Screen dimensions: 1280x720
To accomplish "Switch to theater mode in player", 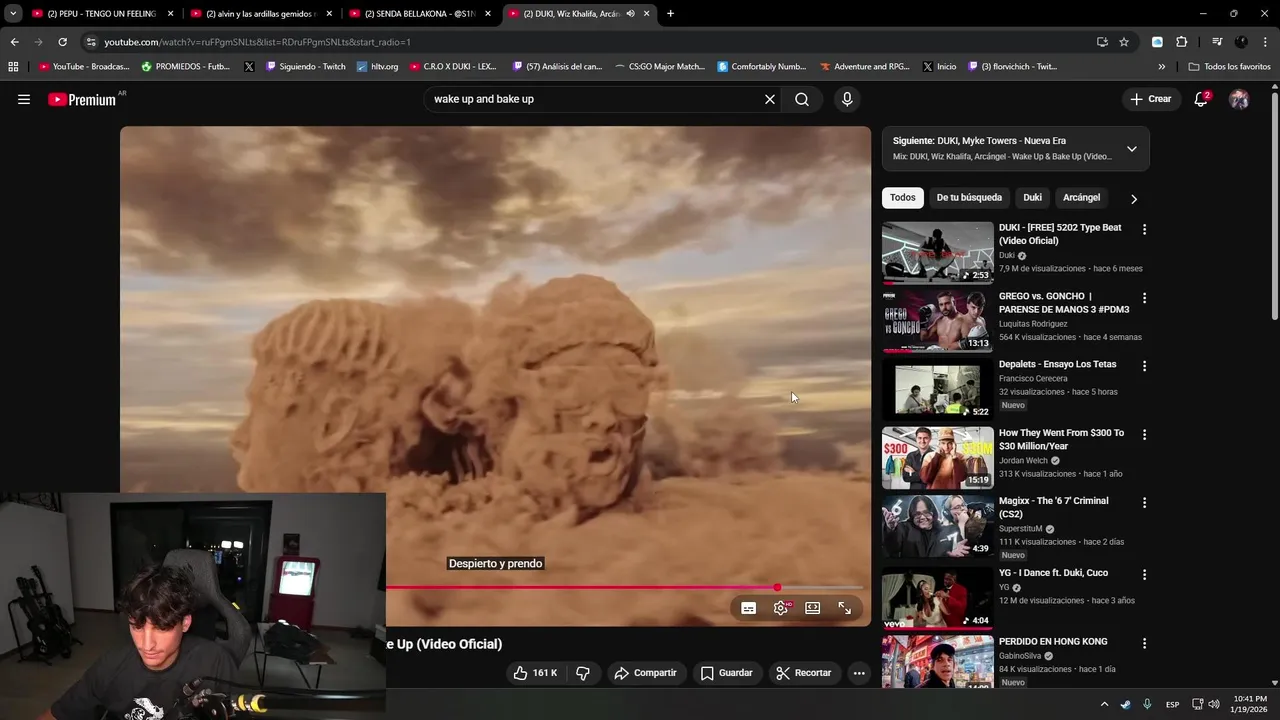I will pyautogui.click(x=813, y=608).
